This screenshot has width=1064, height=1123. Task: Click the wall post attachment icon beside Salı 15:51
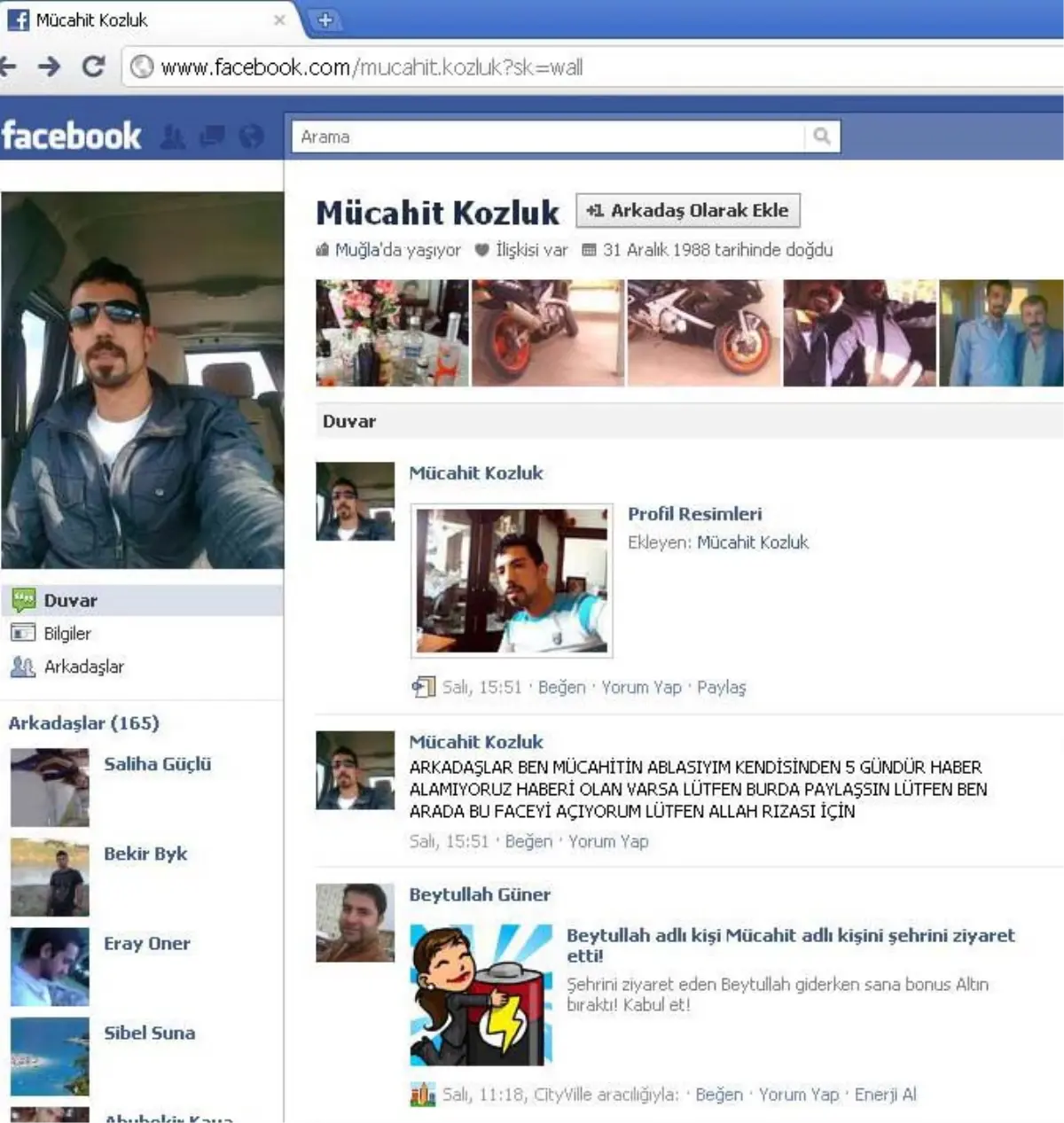pos(423,687)
